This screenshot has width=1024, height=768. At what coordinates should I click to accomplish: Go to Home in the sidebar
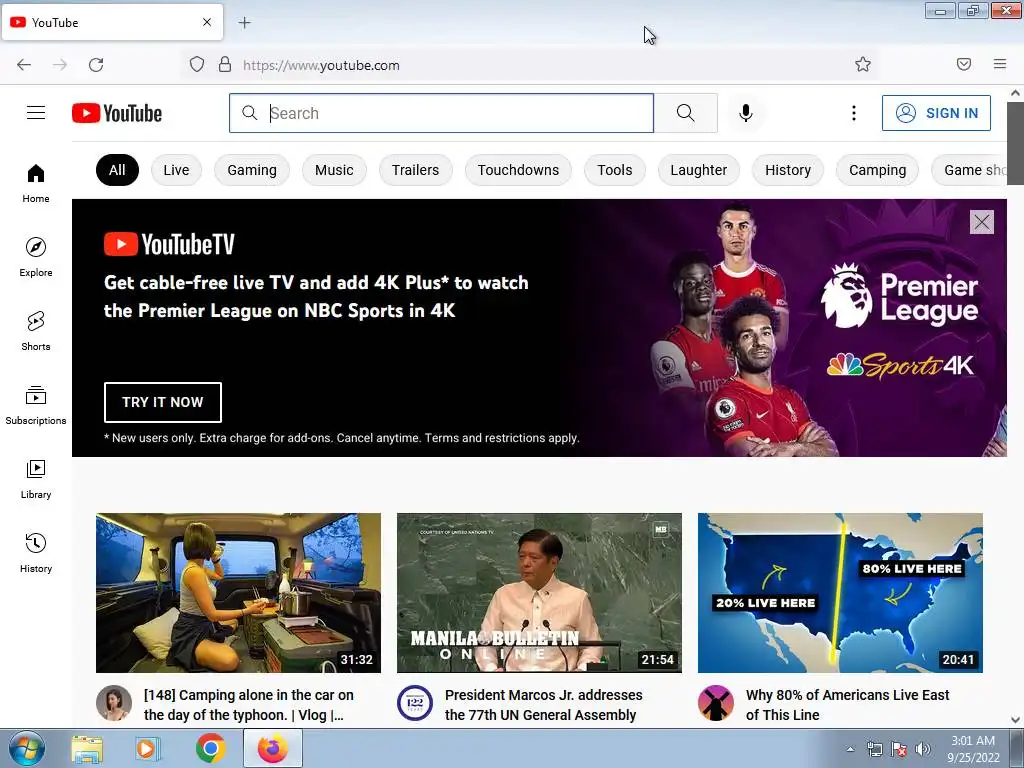pyautogui.click(x=36, y=184)
